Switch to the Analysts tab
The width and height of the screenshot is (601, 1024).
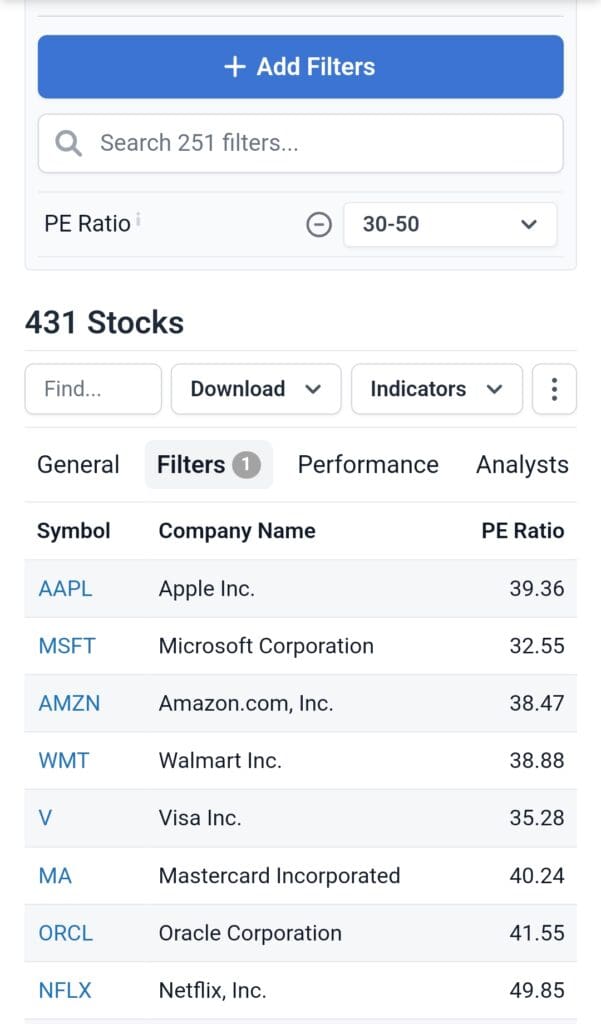tap(522, 465)
